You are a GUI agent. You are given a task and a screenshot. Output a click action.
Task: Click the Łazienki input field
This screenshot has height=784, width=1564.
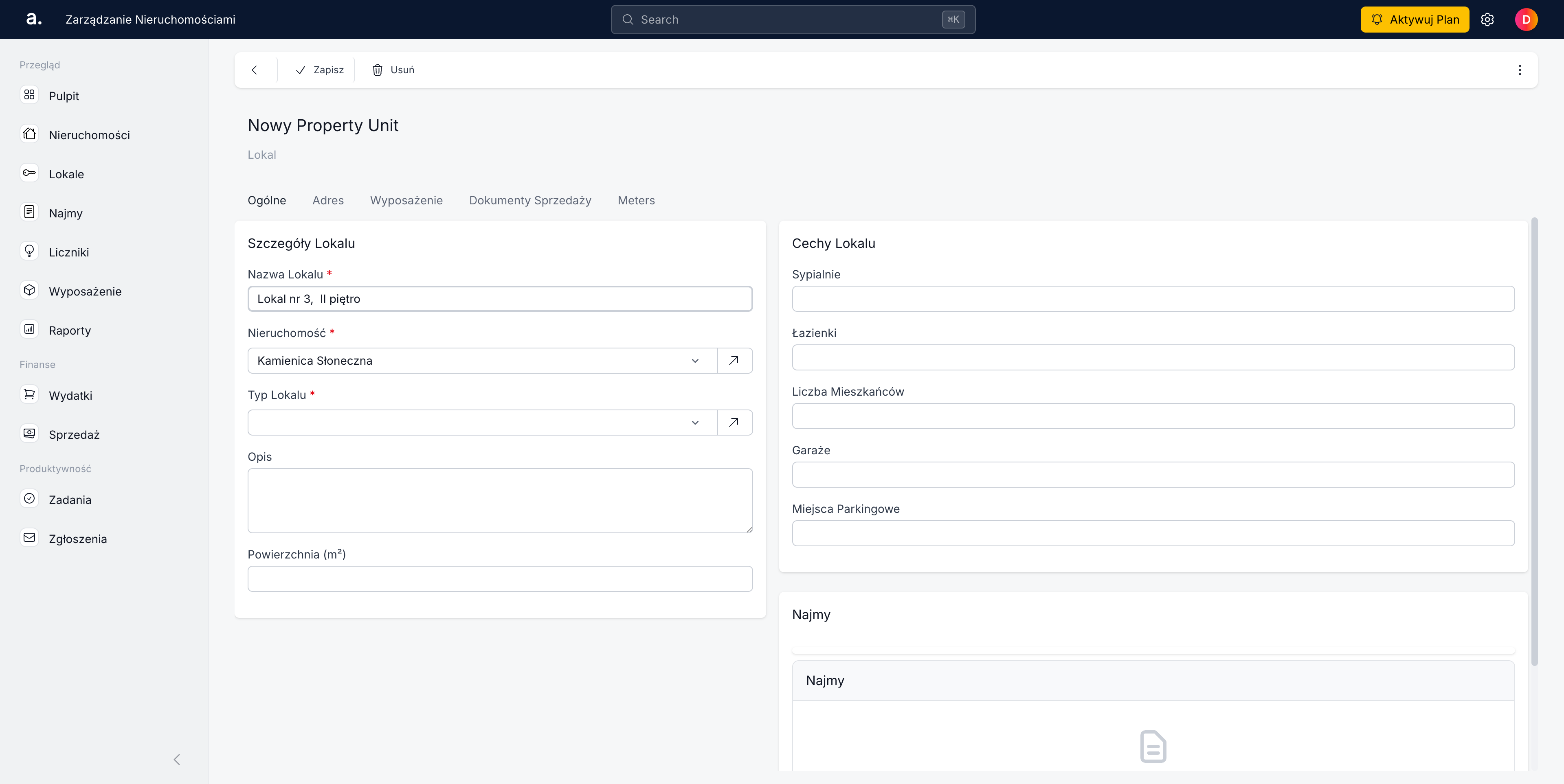[1153, 357]
